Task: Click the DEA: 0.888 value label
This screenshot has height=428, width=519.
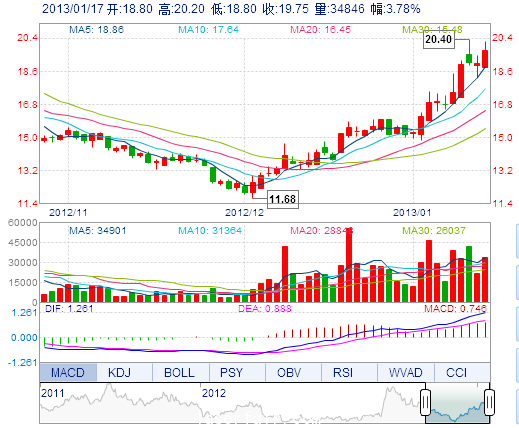Action: [x=265, y=308]
